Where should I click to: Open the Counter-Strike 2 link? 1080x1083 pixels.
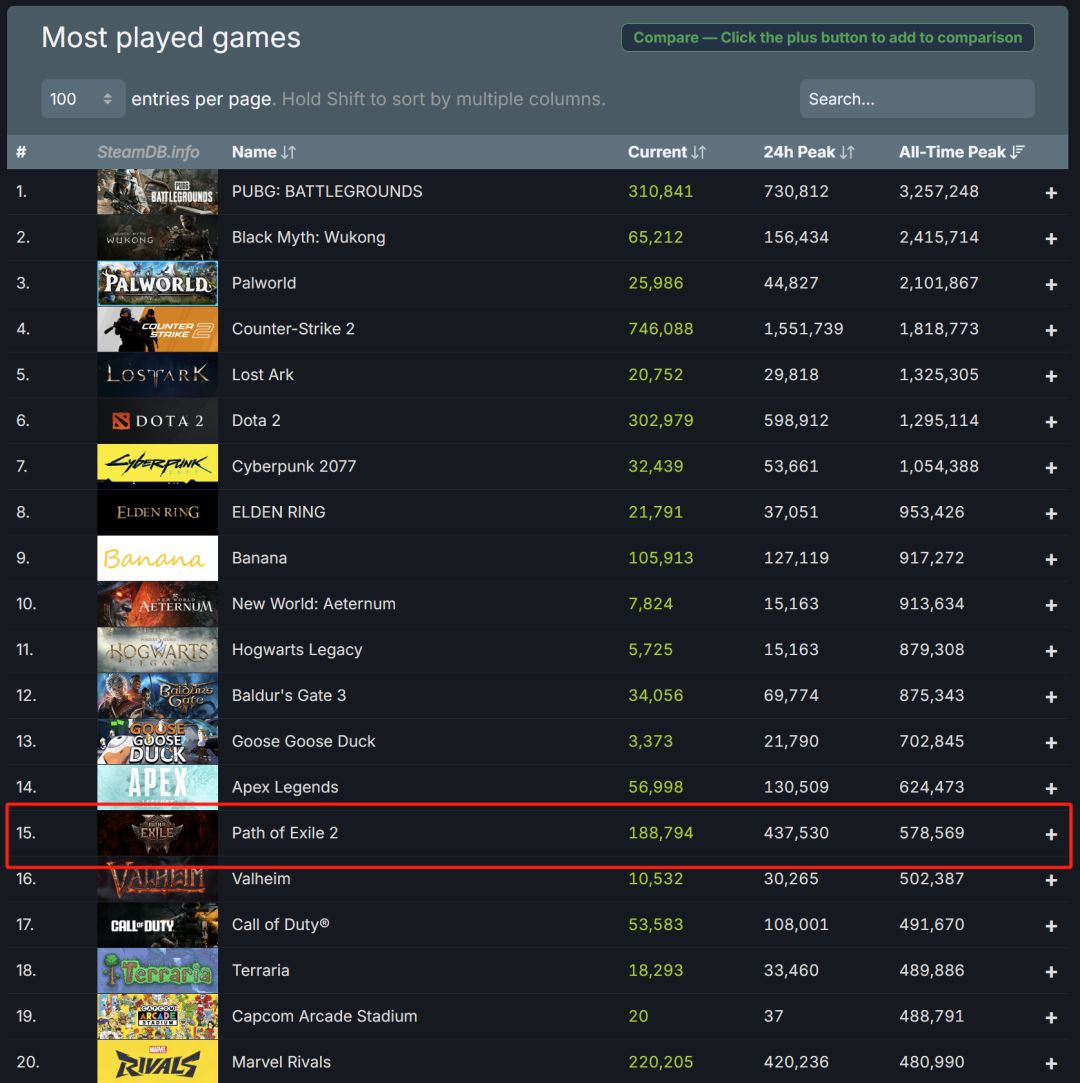(x=293, y=329)
